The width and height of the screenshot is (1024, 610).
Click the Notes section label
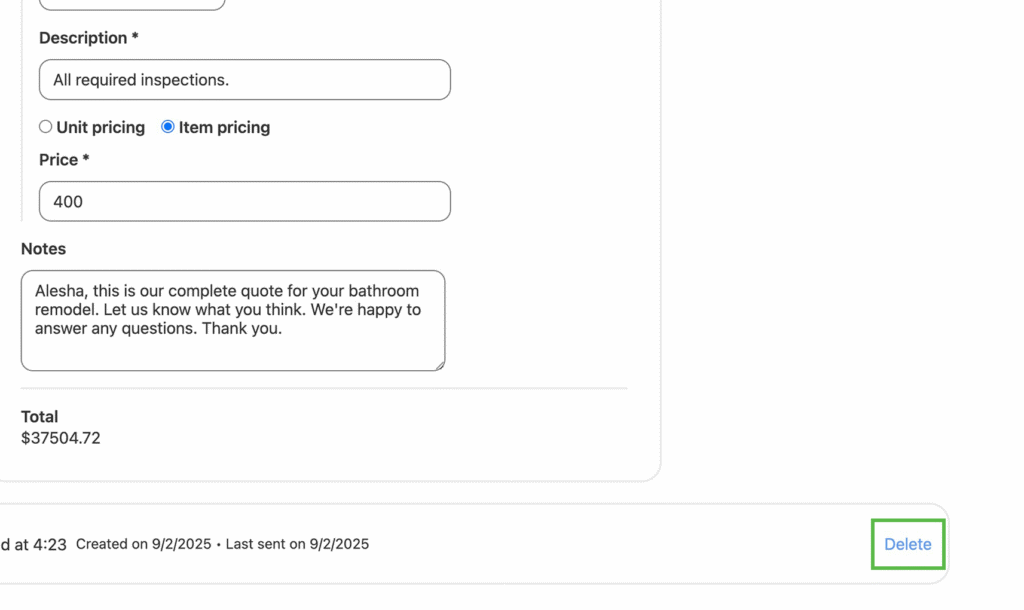pyautogui.click(x=43, y=249)
